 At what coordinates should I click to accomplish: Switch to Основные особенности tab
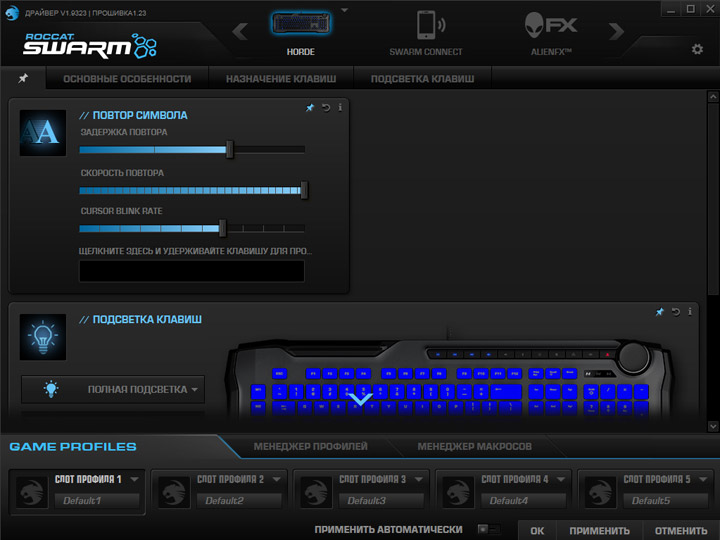(x=127, y=79)
